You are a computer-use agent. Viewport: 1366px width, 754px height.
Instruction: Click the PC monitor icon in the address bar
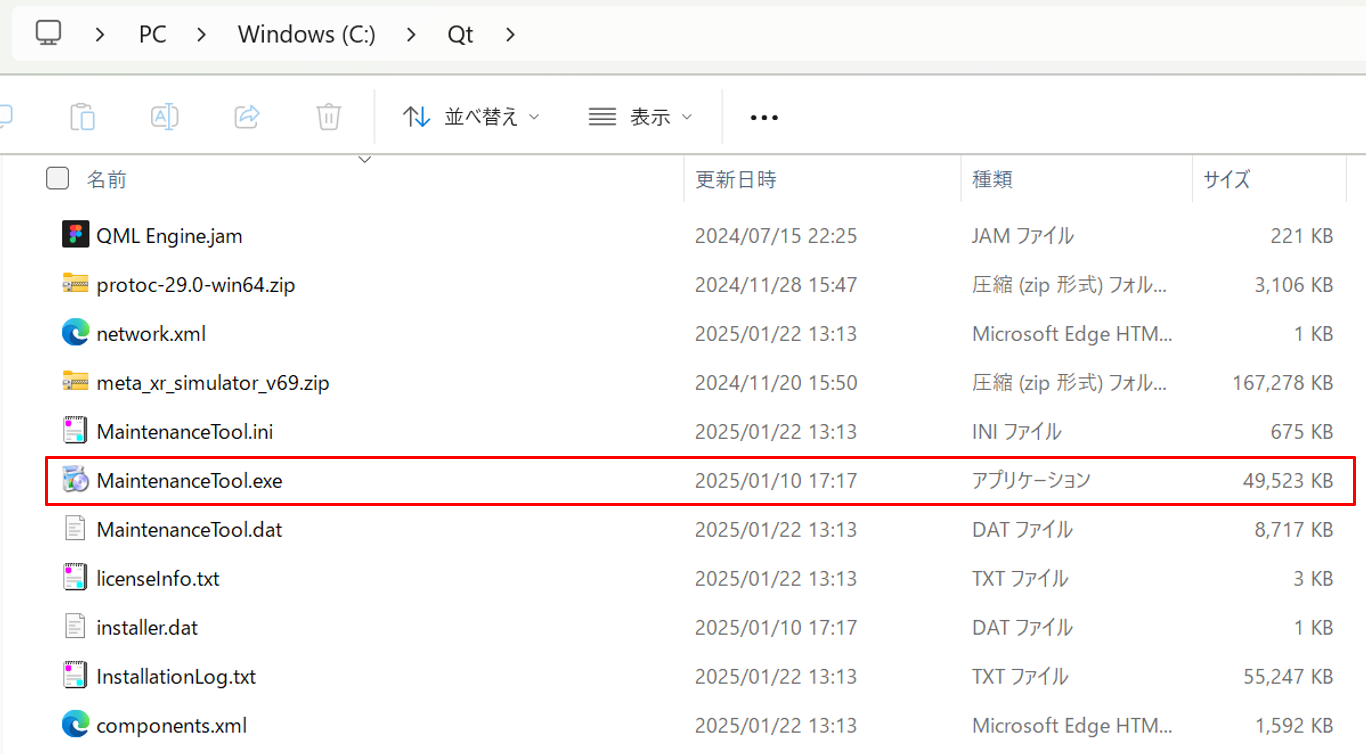[48, 34]
